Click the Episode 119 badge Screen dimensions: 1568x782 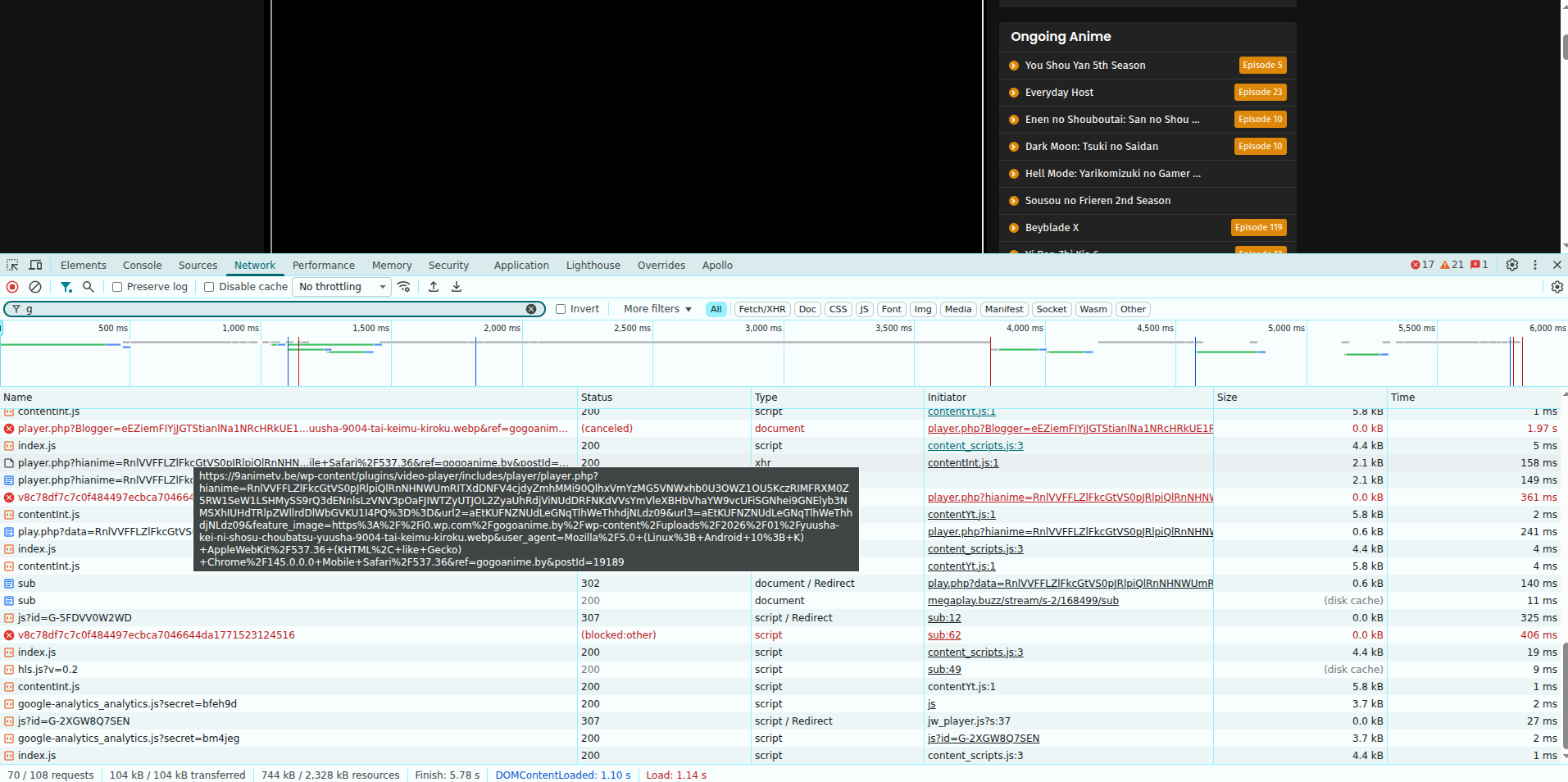[1258, 228]
